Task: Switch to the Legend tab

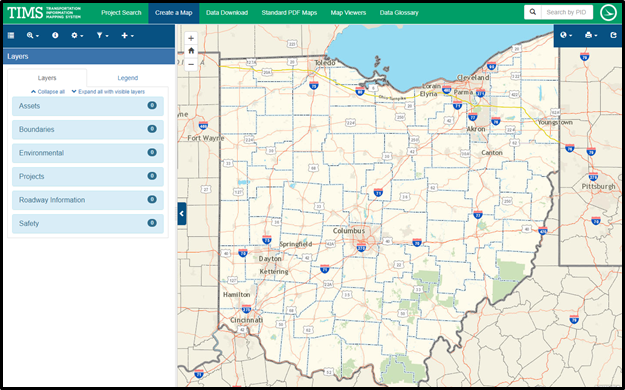Action: [128, 78]
